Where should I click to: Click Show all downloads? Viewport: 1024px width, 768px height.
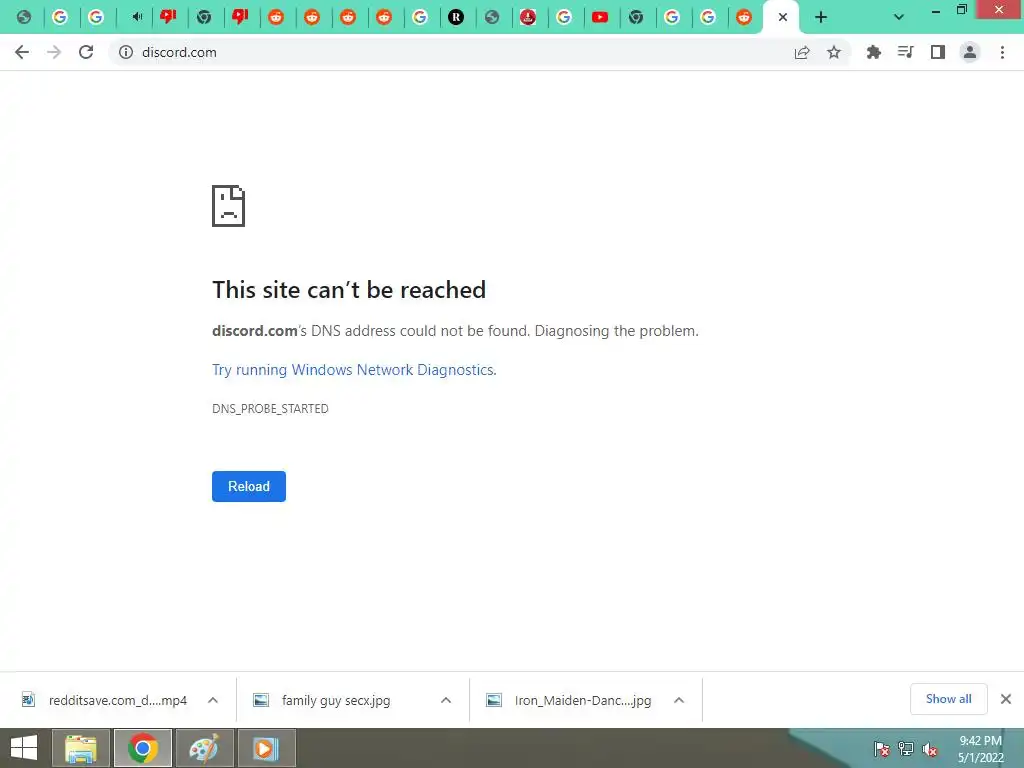[949, 699]
